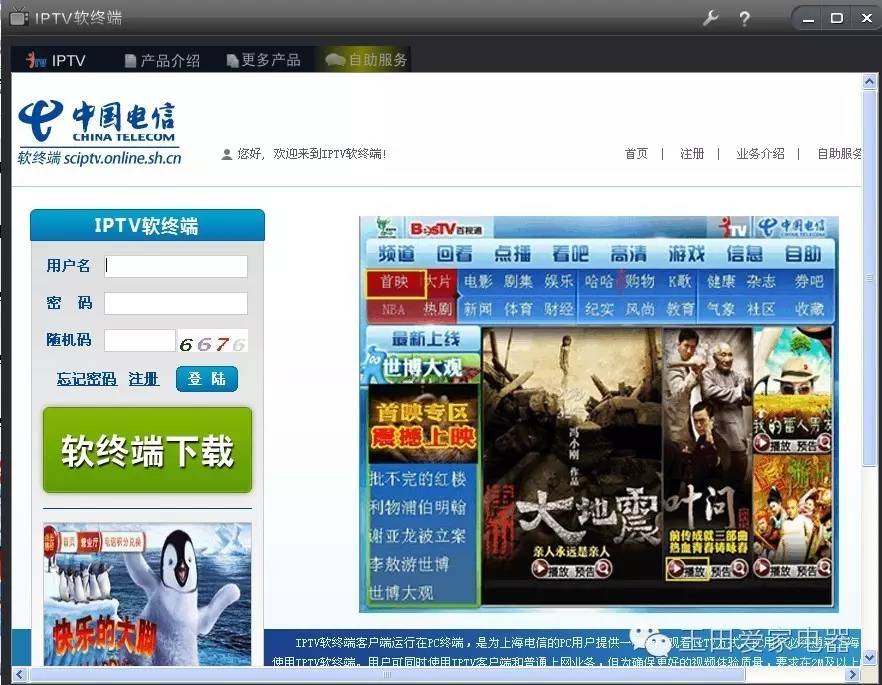The height and width of the screenshot is (685, 882).
Task: Click the 批不完的红楼 list item
Action: pos(418,479)
